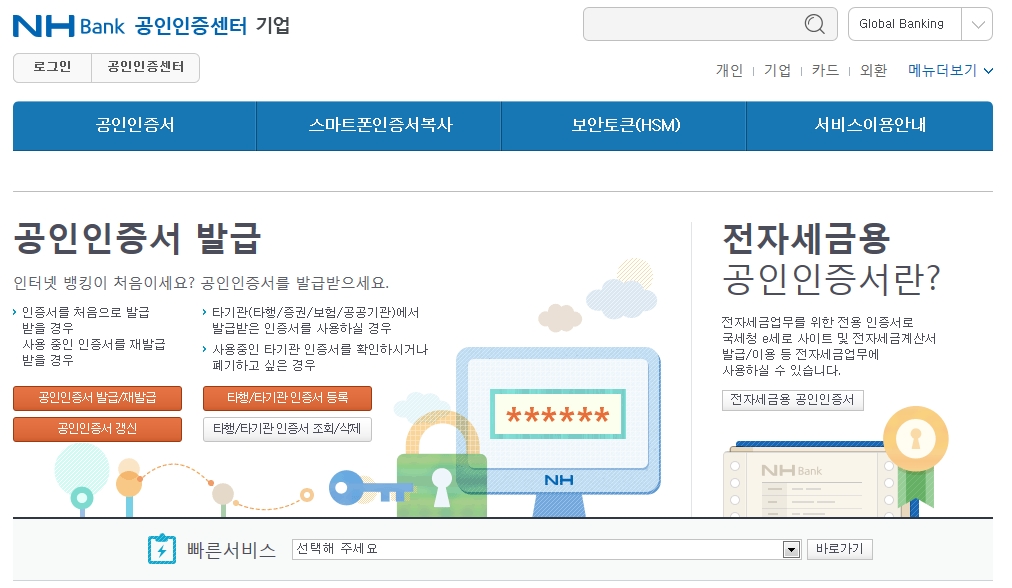Open the 서비스이용안내 menu tab

coord(870,125)
